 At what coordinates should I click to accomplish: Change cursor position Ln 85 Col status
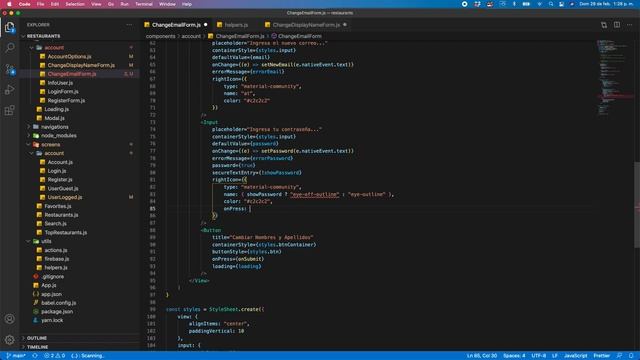[482, 356]
